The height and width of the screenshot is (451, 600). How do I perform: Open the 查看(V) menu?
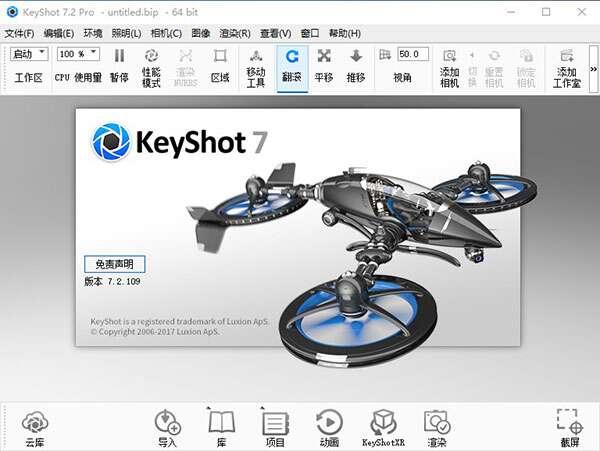point(276,34)
